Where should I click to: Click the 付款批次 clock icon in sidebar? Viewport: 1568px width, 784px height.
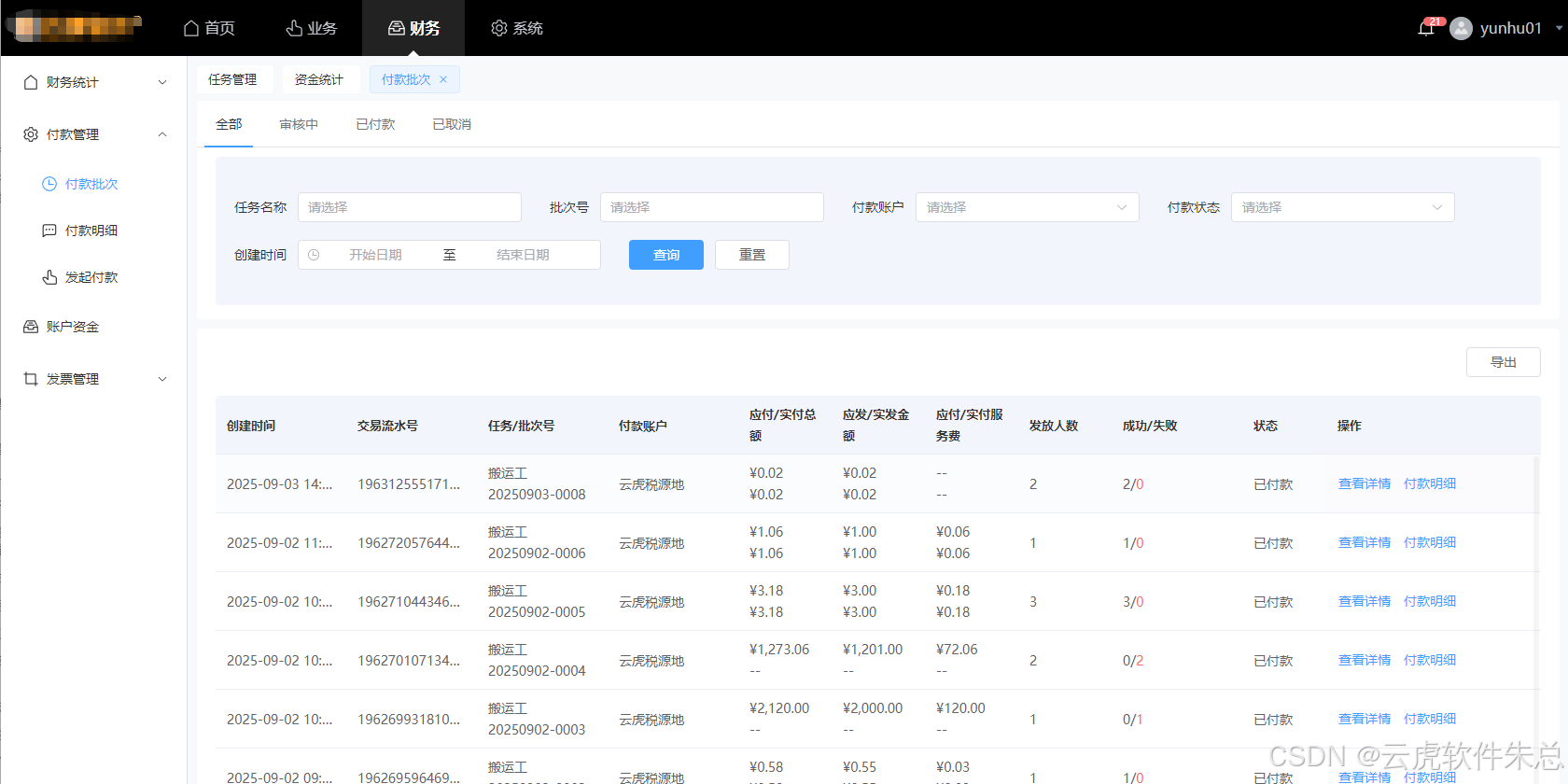[49, 184]
